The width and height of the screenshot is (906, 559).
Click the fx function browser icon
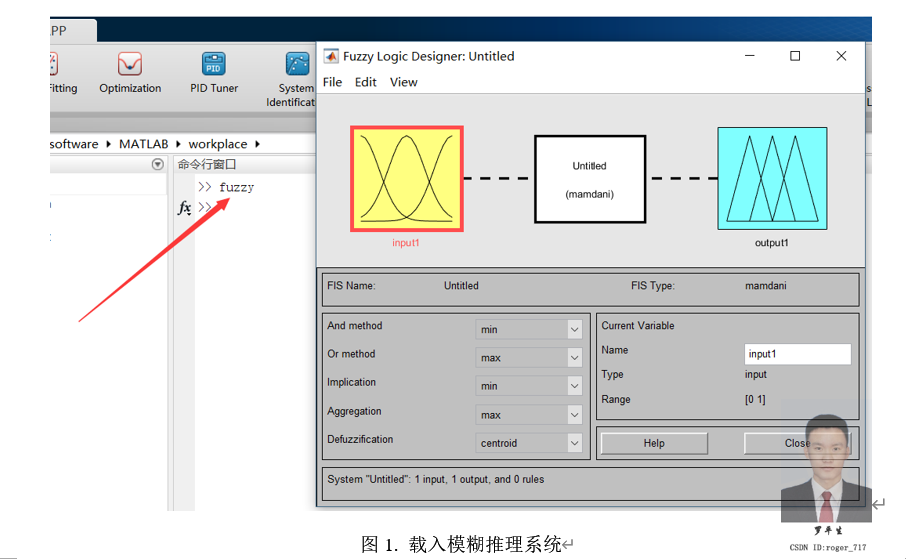[184, 208]
